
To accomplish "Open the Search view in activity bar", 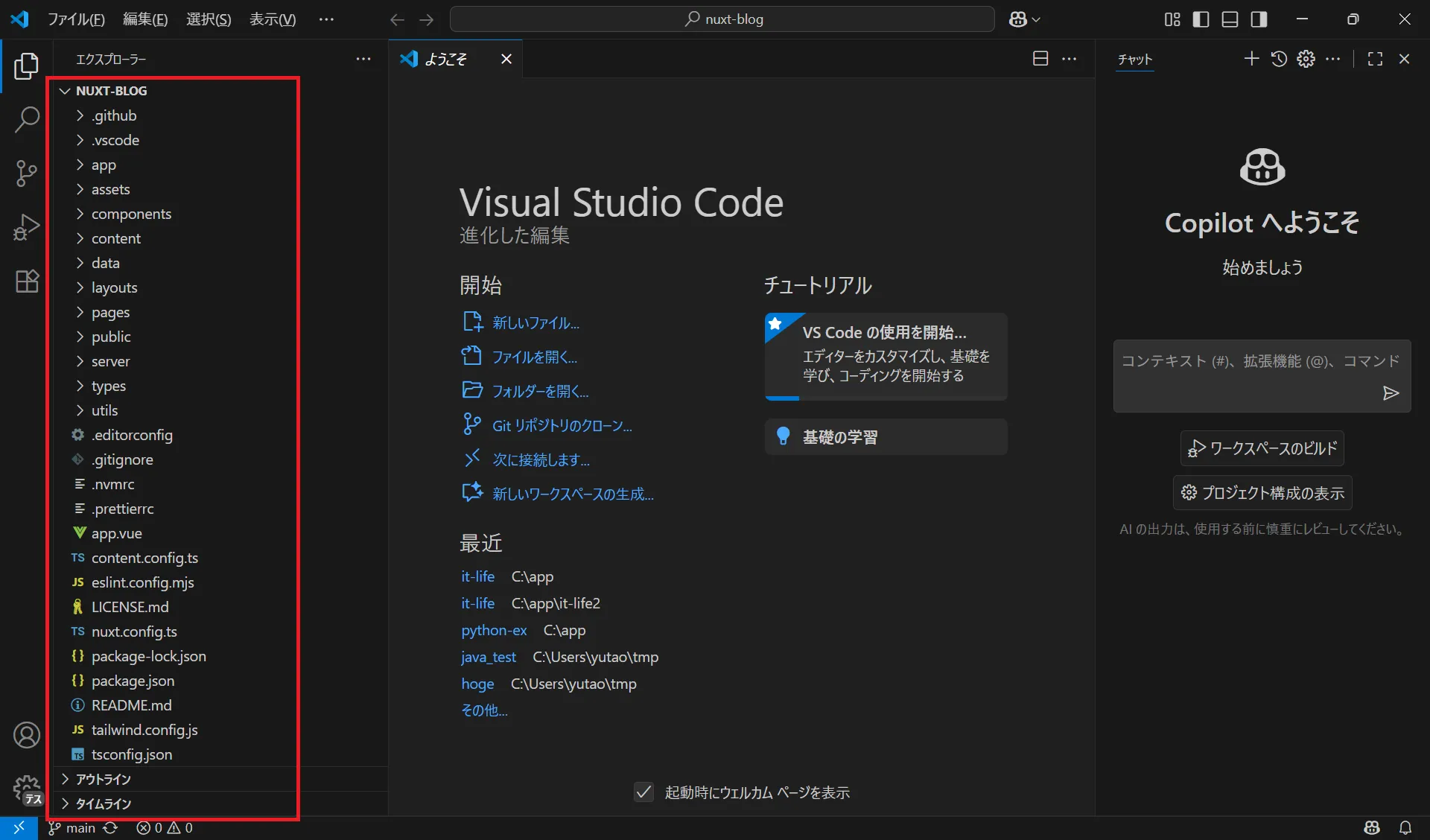I will pyautogui.click(x=26, y=119).
